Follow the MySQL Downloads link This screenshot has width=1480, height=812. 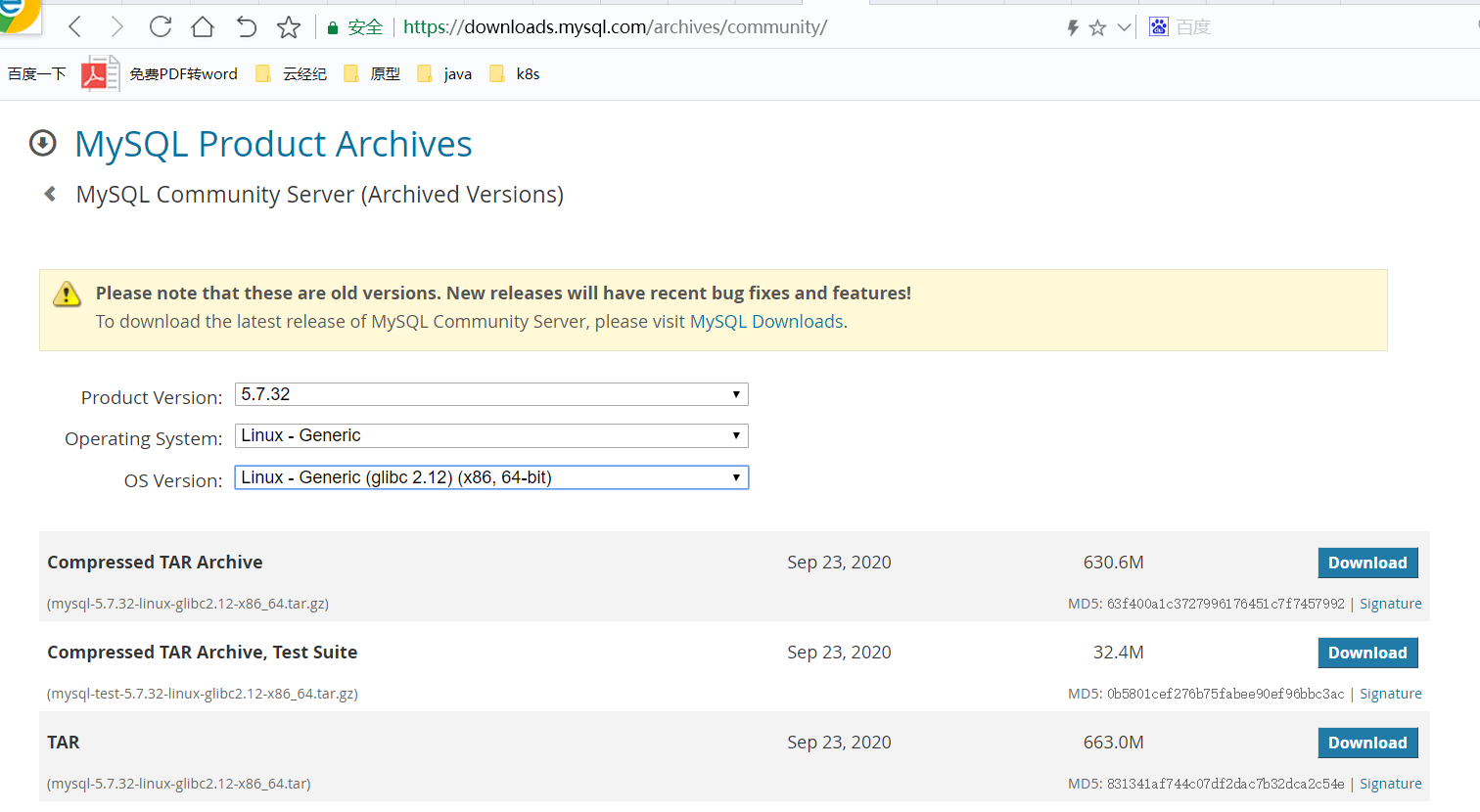tap(766, 322)
